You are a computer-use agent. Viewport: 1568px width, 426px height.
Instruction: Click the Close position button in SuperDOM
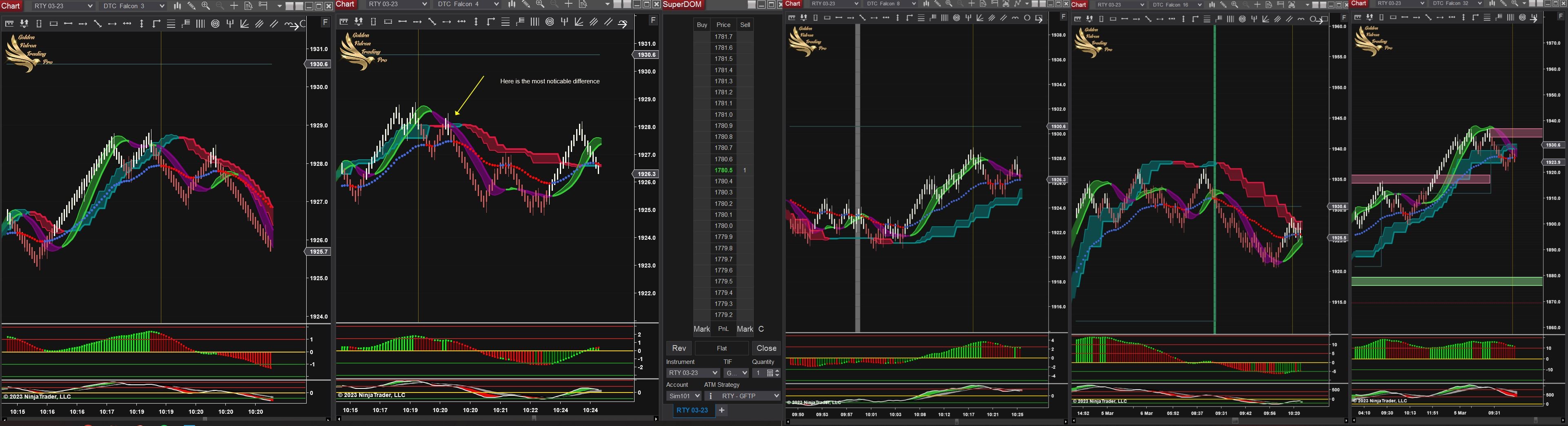(766, 348)
